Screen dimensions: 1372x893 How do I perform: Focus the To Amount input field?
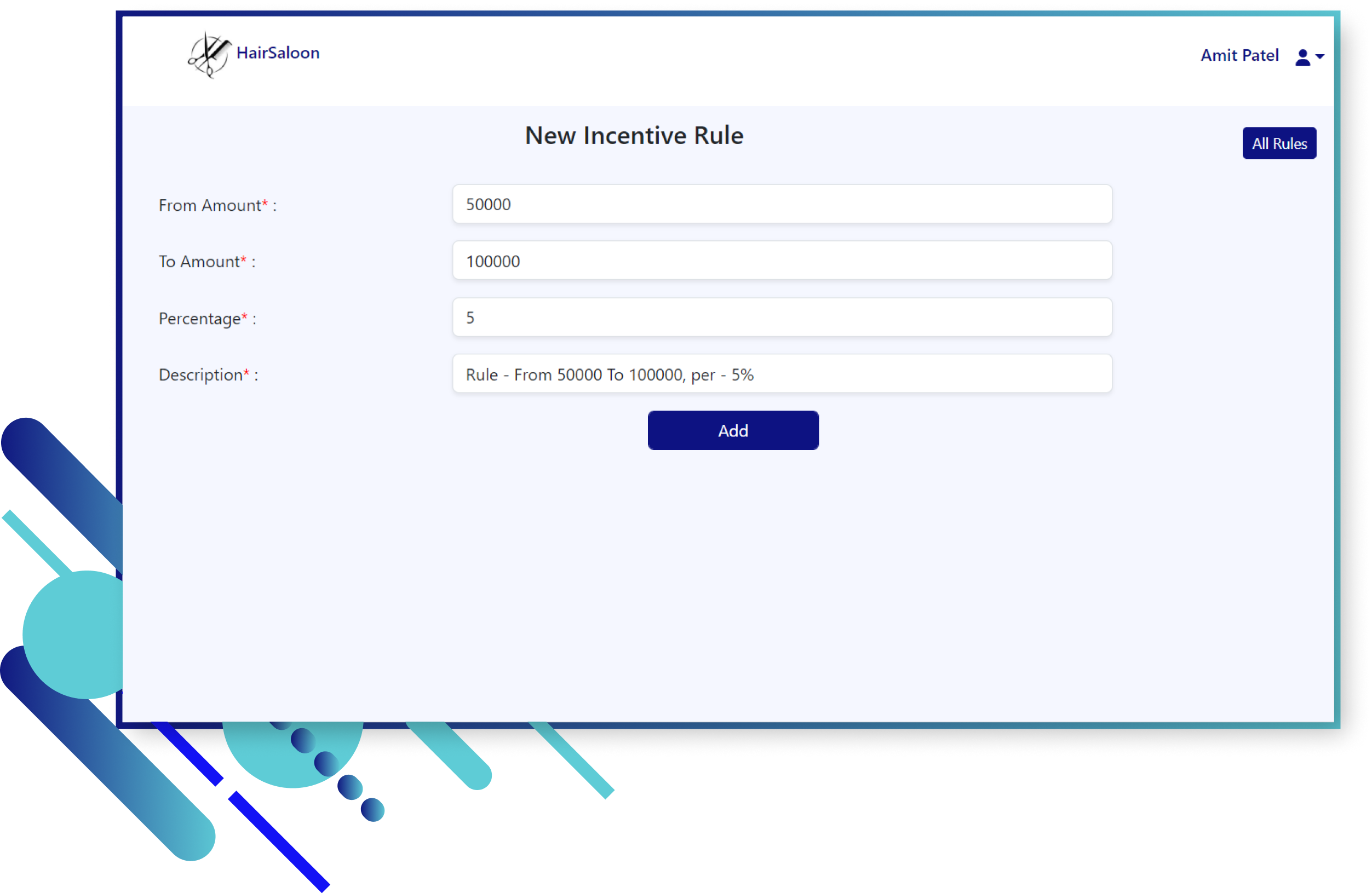(782, 261)
